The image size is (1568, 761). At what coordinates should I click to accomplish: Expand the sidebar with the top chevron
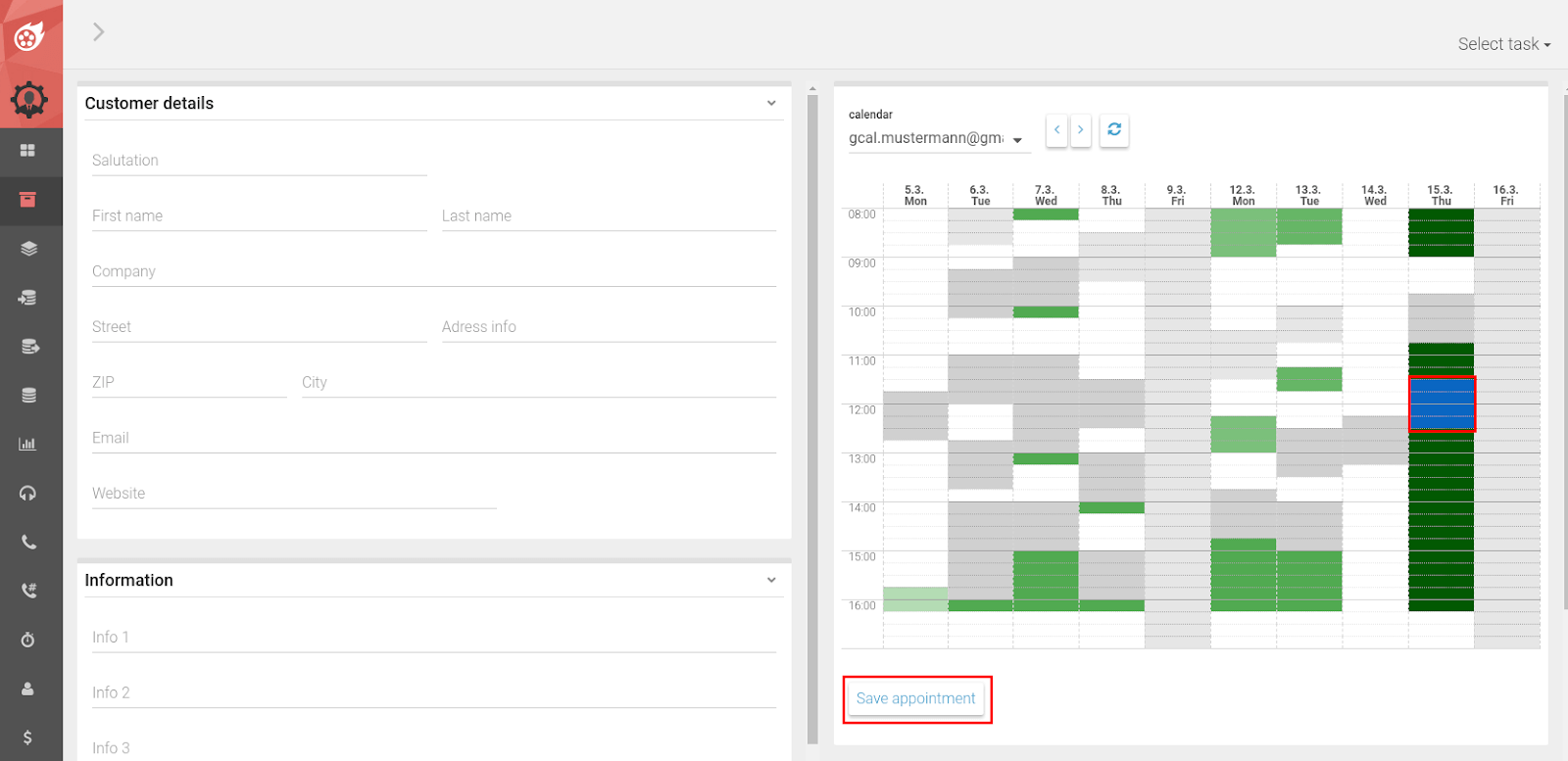98,32
